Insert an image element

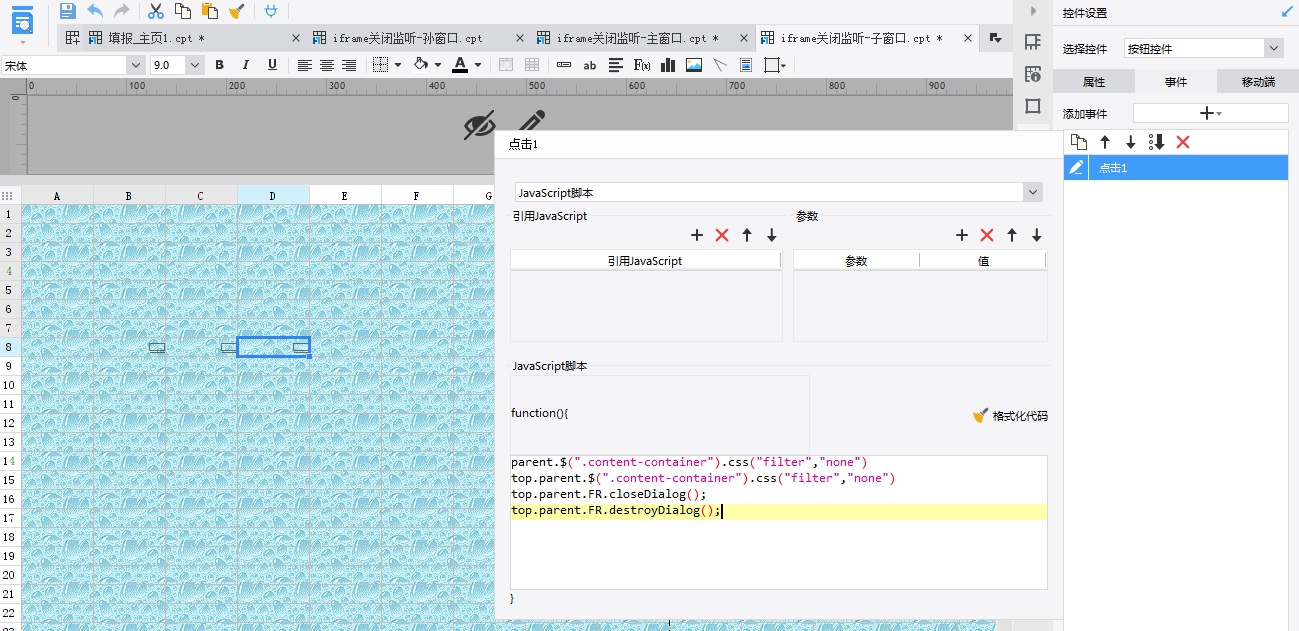694,65
